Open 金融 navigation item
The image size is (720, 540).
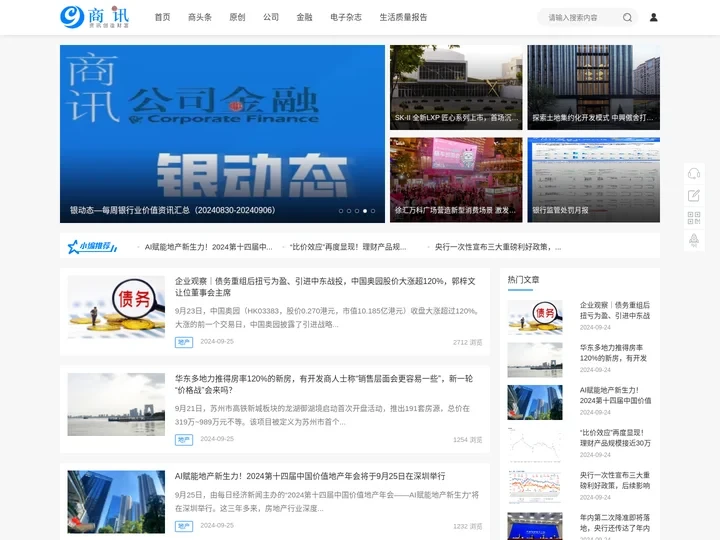point(304,17)
